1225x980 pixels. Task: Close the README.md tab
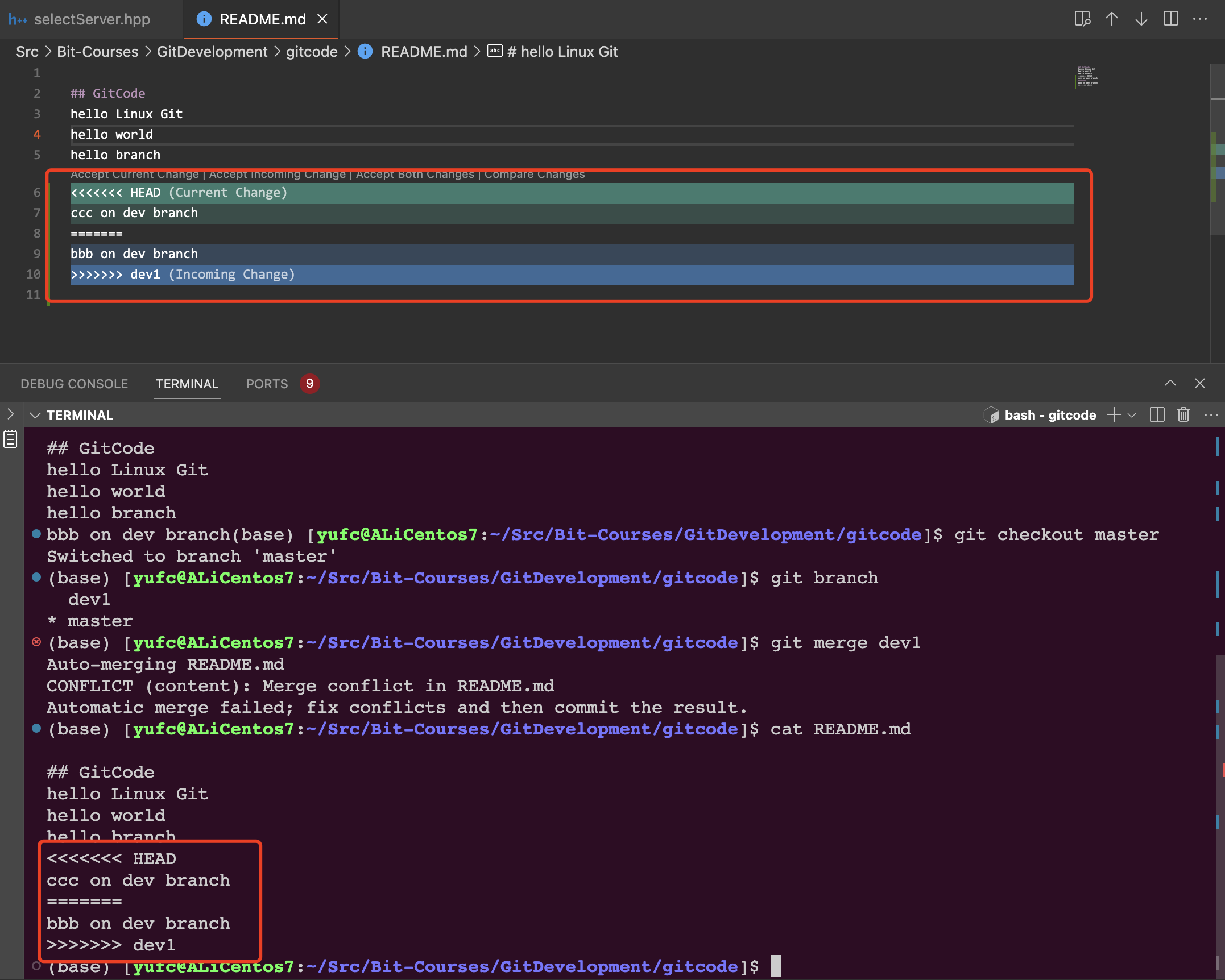tap(322, 19)
